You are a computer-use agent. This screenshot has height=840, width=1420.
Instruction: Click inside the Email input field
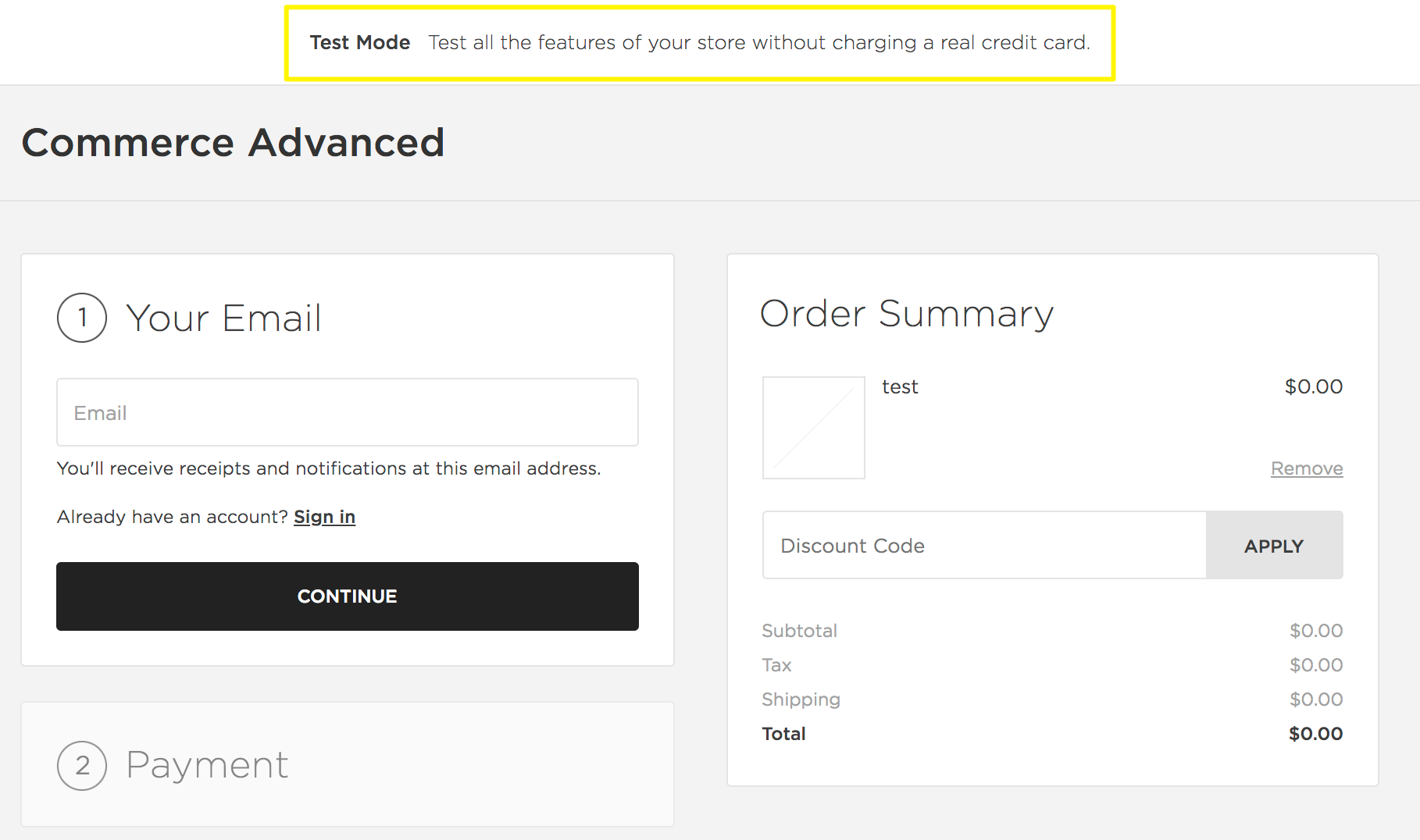[347, 412]
